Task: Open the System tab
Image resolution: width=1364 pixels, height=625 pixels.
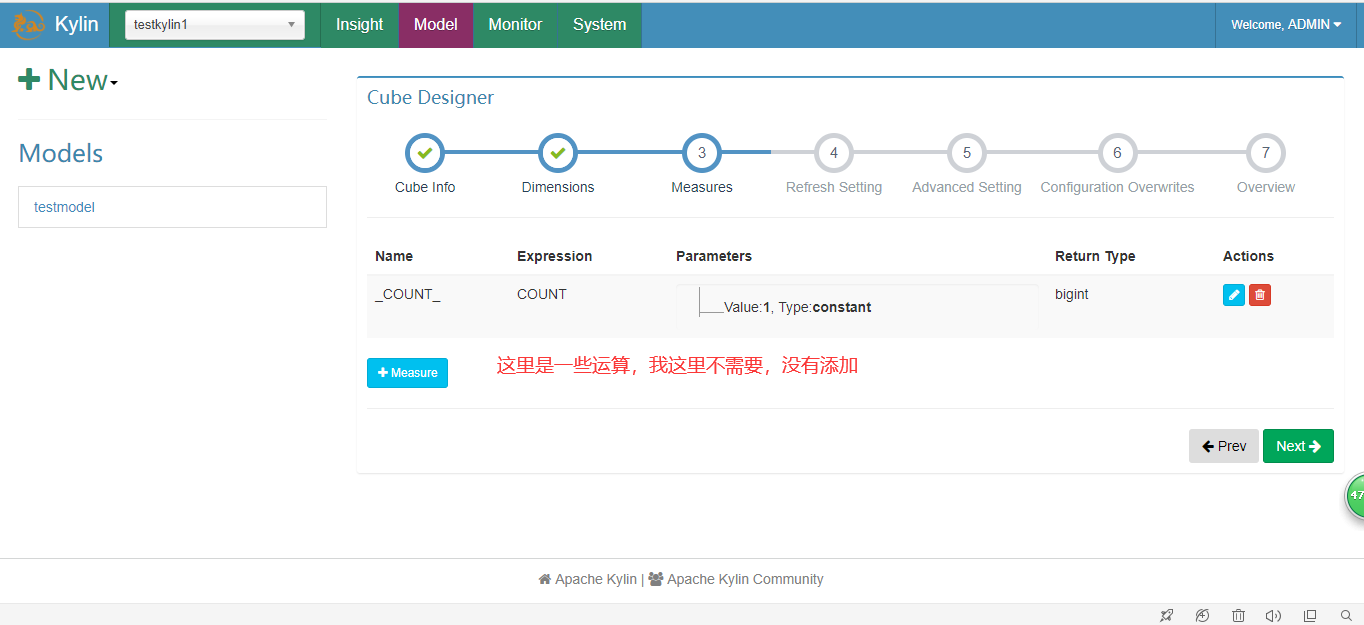Action: click(600, 25)
